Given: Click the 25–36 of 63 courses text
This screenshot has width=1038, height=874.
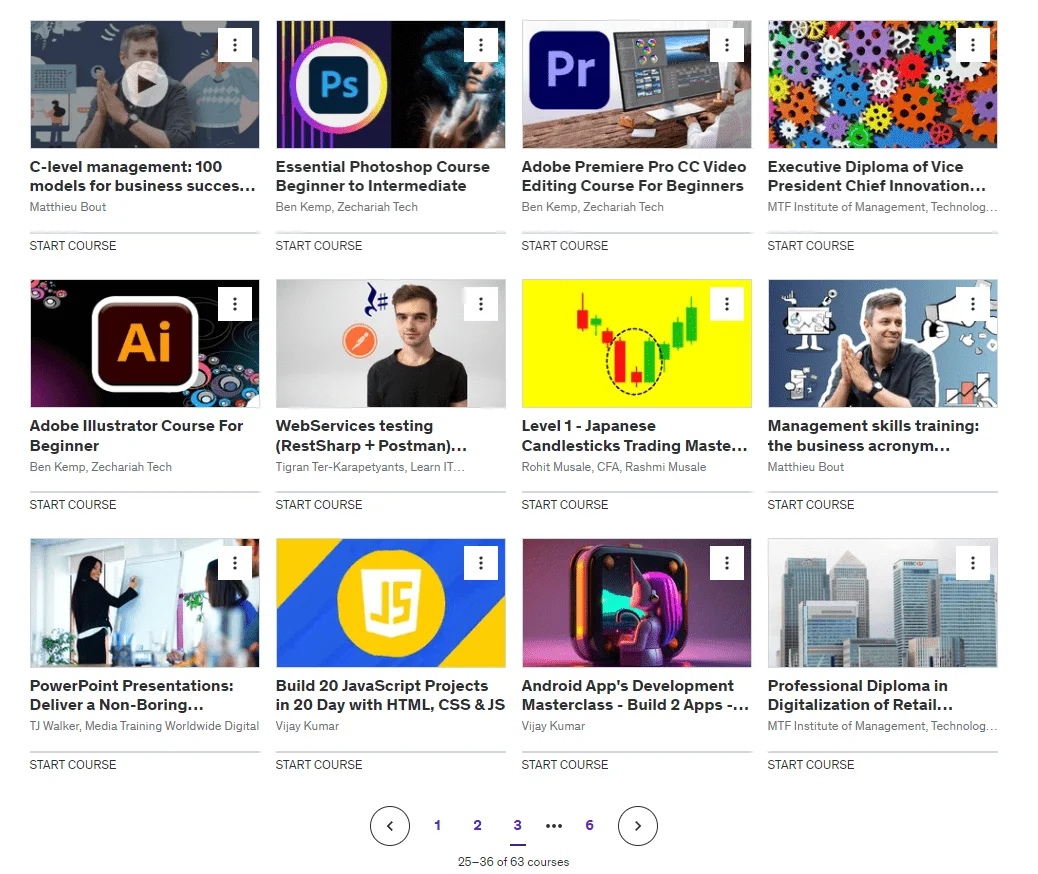Looking at the screenshot, I should [x=514, y=862].
